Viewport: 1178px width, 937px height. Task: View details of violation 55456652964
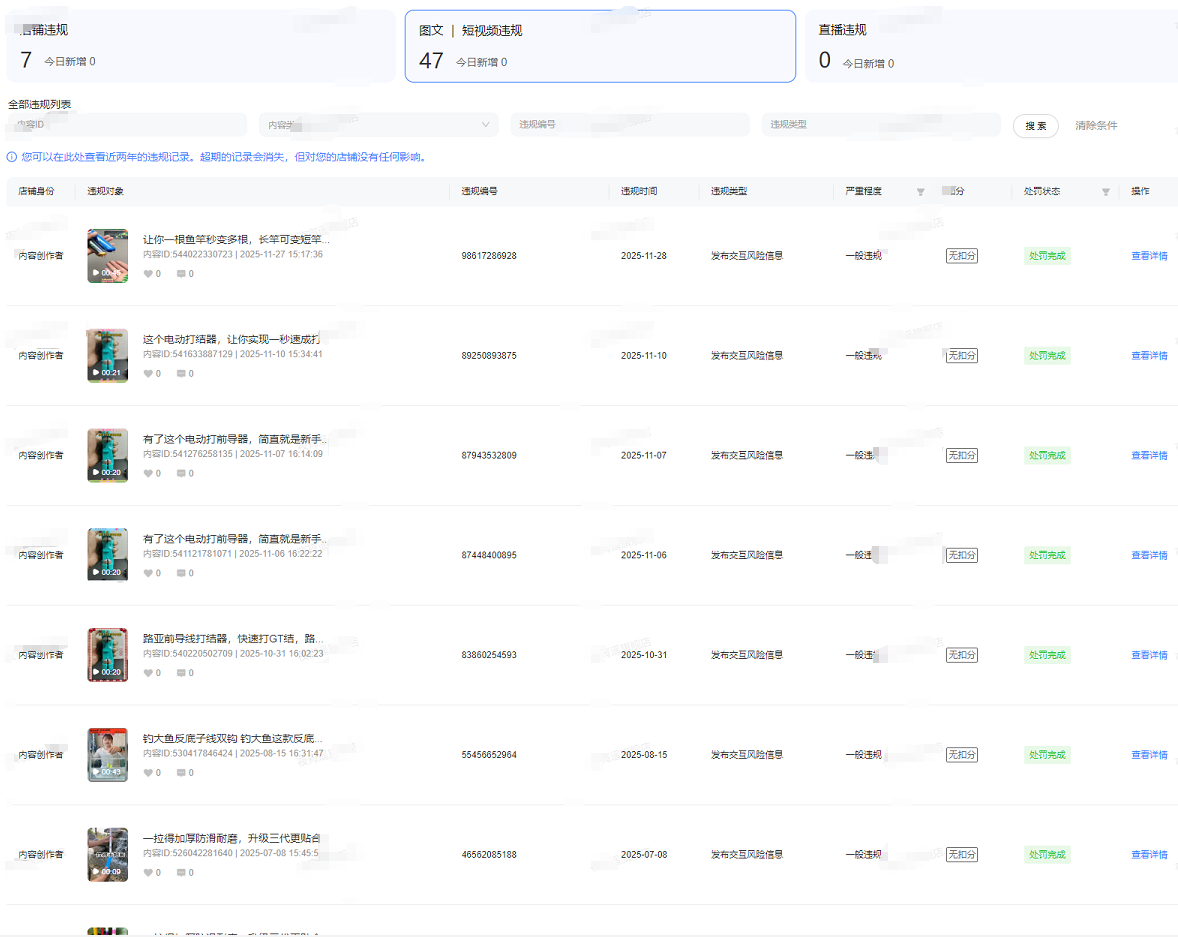tap(1149, 755)
